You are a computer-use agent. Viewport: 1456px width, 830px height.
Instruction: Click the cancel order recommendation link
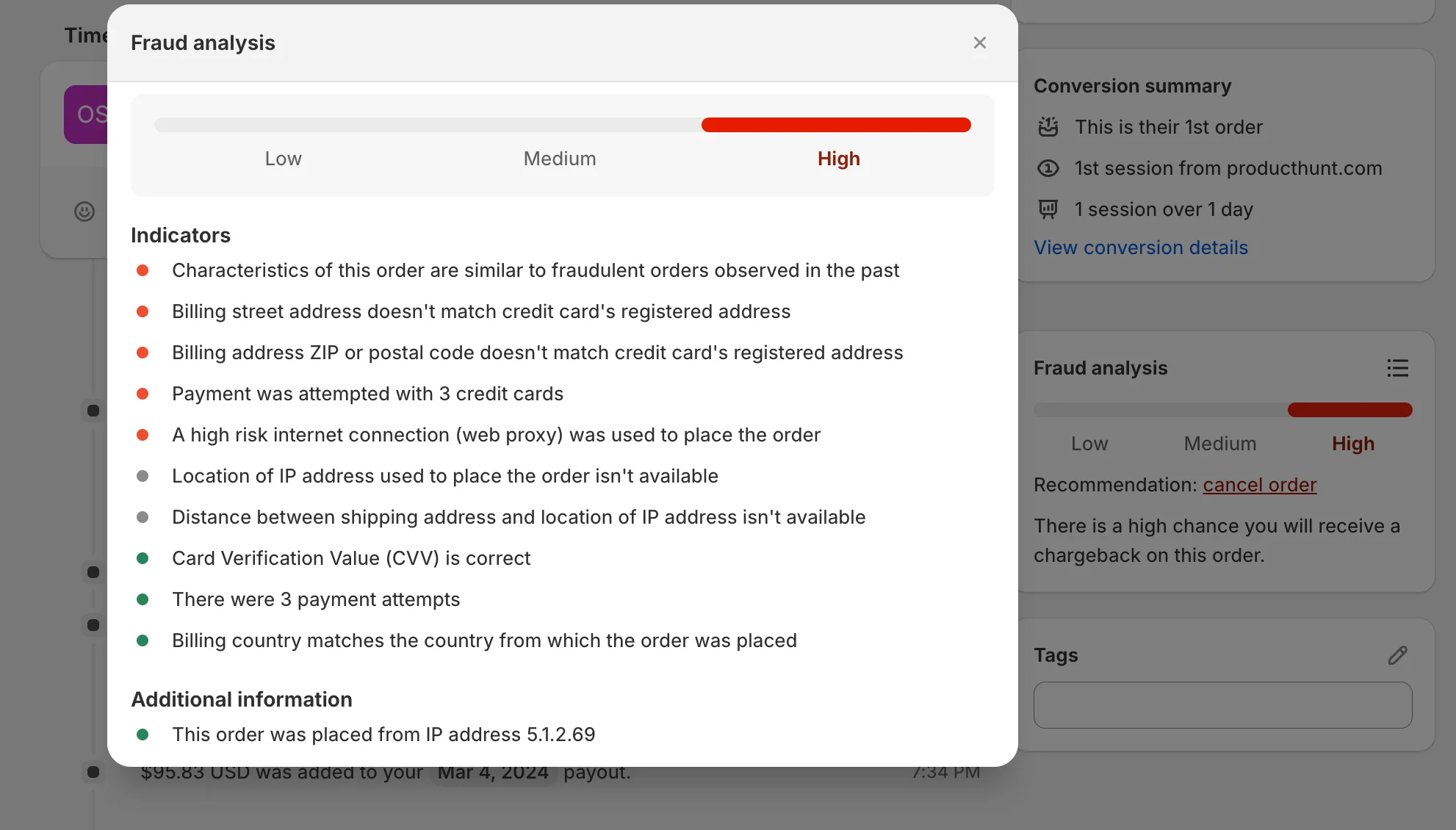tap(1259, 485)
